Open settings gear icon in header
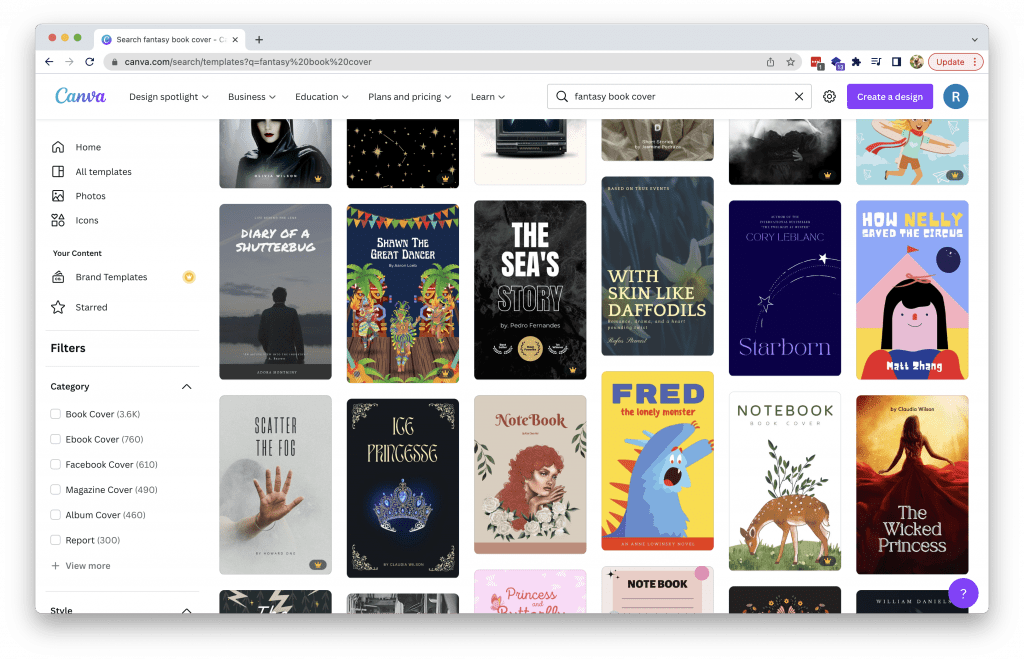 pyautogui.click(x=829, y=97)
